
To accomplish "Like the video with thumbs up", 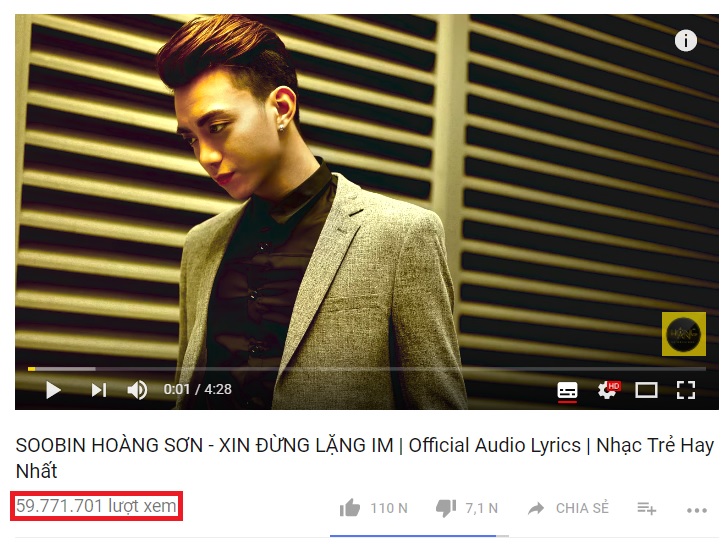I will pos(350,508).
